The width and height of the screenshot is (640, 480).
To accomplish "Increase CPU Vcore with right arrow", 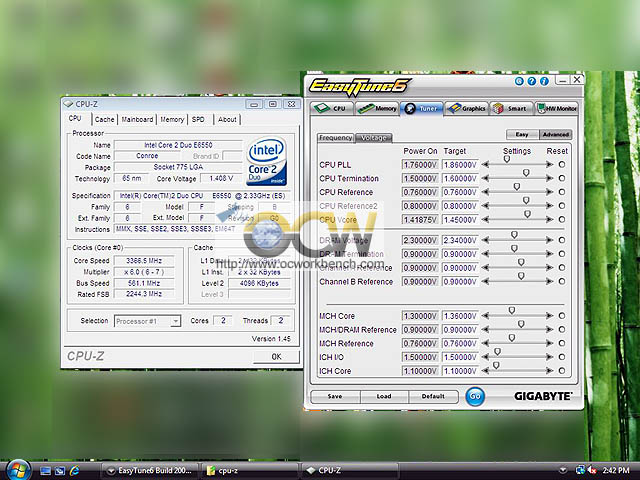I will coord(550,220).
